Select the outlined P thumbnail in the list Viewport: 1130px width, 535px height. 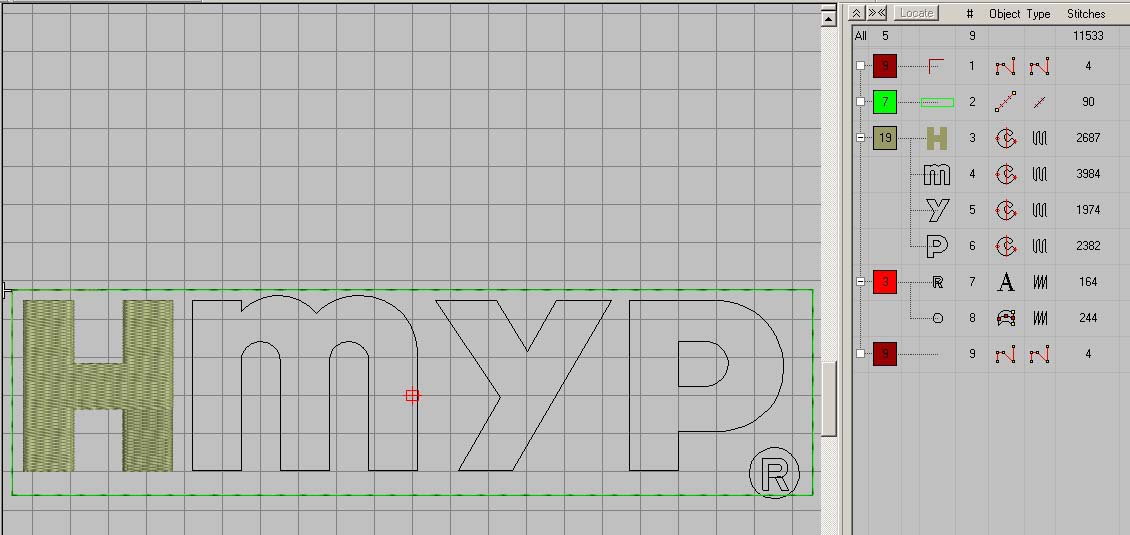936,246
